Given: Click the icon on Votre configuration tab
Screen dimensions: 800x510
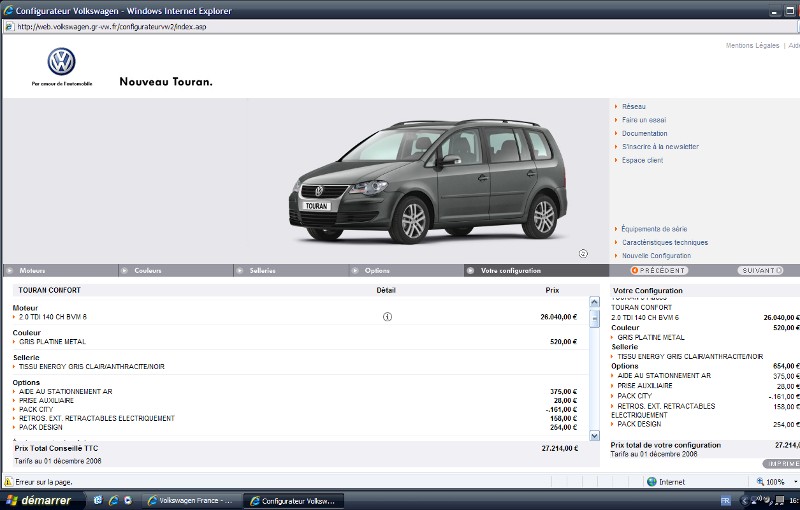Looking at the screenshot, I should pyautogui.click(x=470, y=270).
